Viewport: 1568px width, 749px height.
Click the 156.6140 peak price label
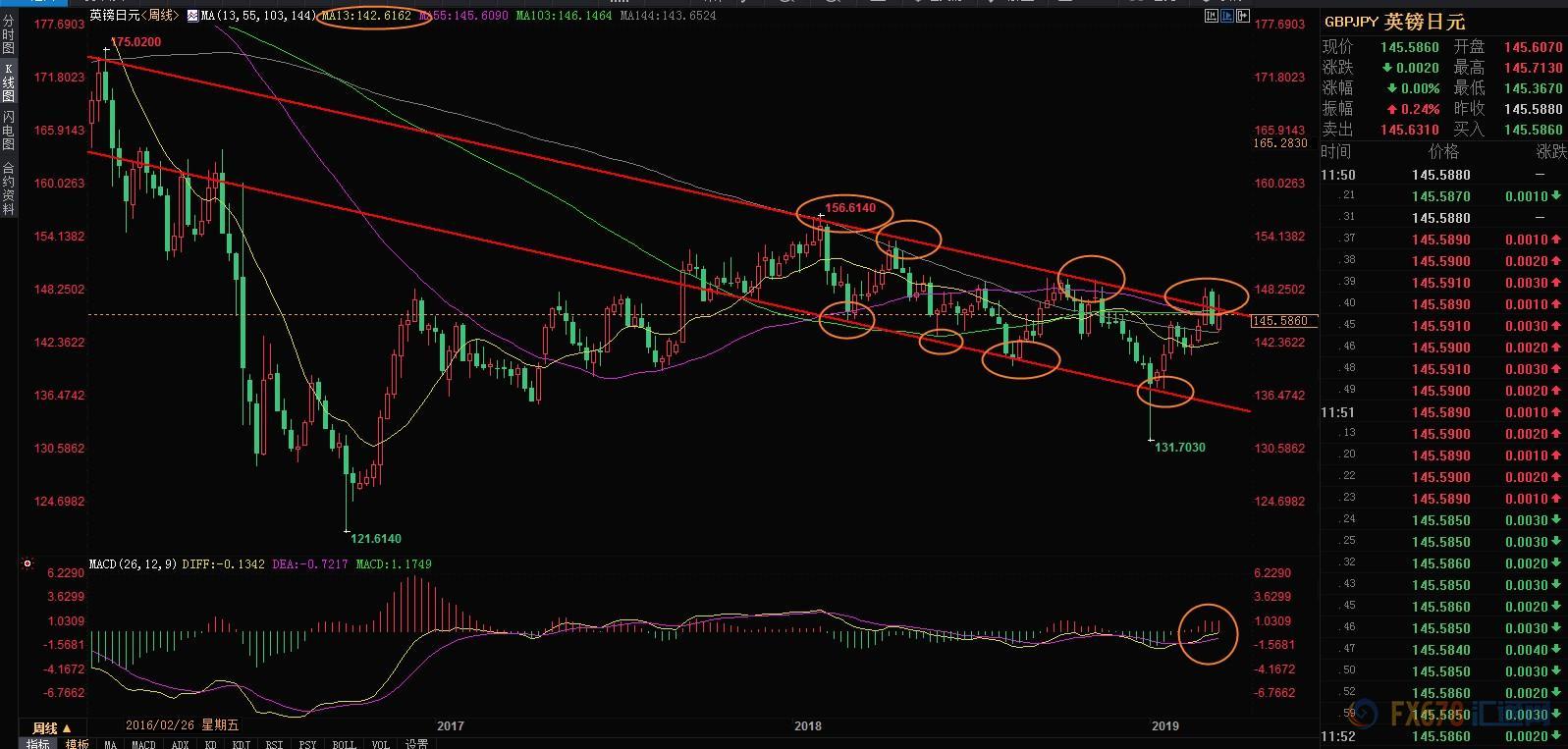pos(850,208)
